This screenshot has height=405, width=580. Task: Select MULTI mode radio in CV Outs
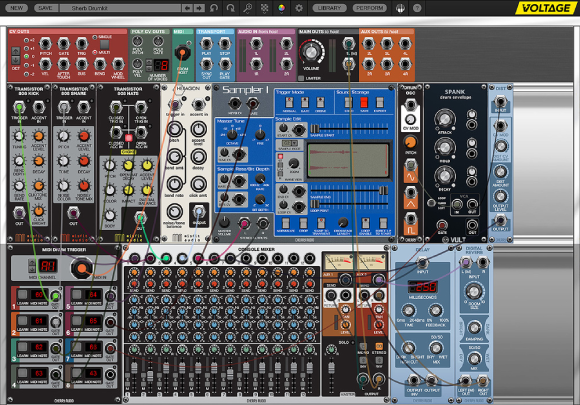(95, 52)
